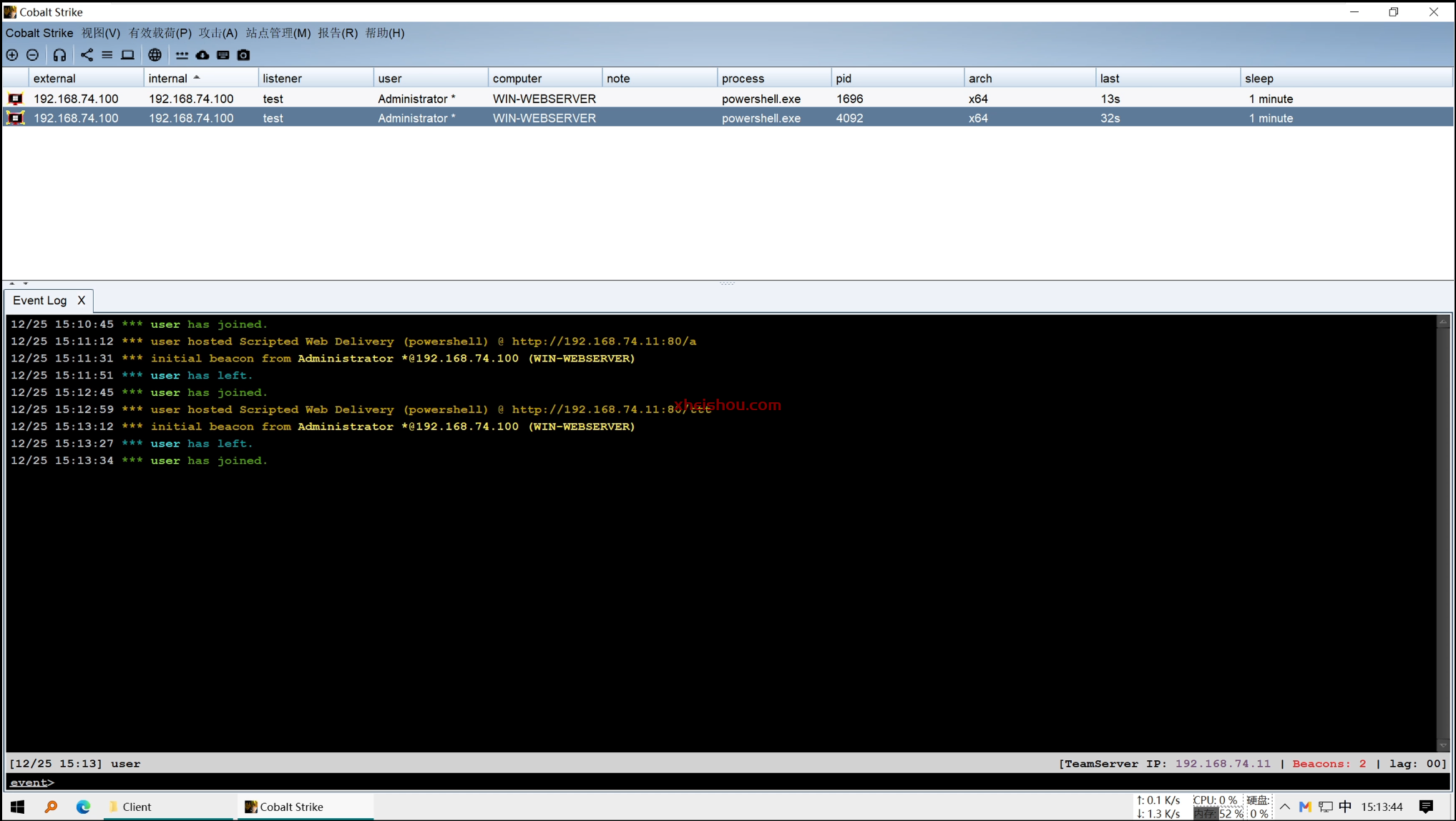Sort by the external column header
Viewport: 1456px width, 821px height.
pyautogui.click(x=86, y=79)
